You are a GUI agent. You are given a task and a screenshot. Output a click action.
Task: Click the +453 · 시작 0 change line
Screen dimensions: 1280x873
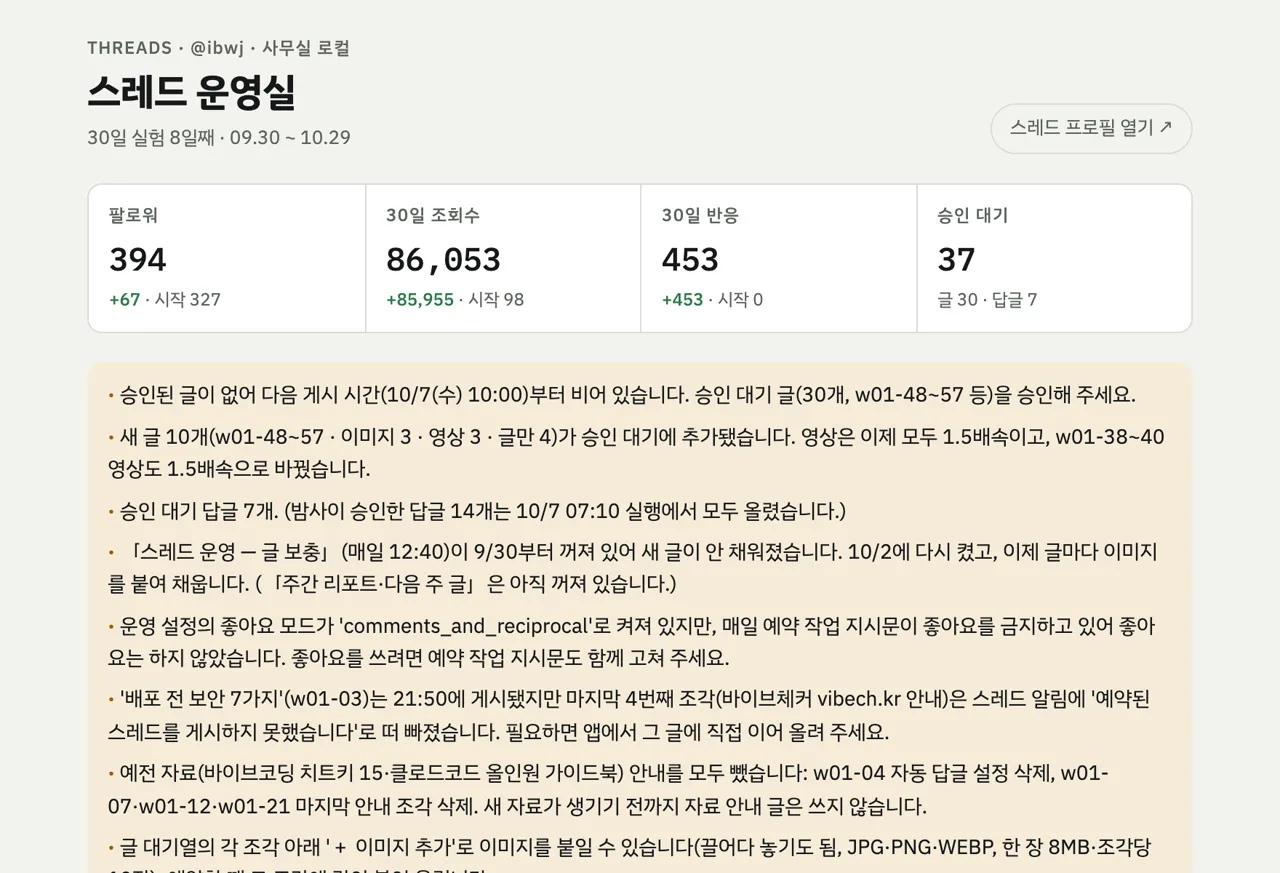[x=712, y=299]
